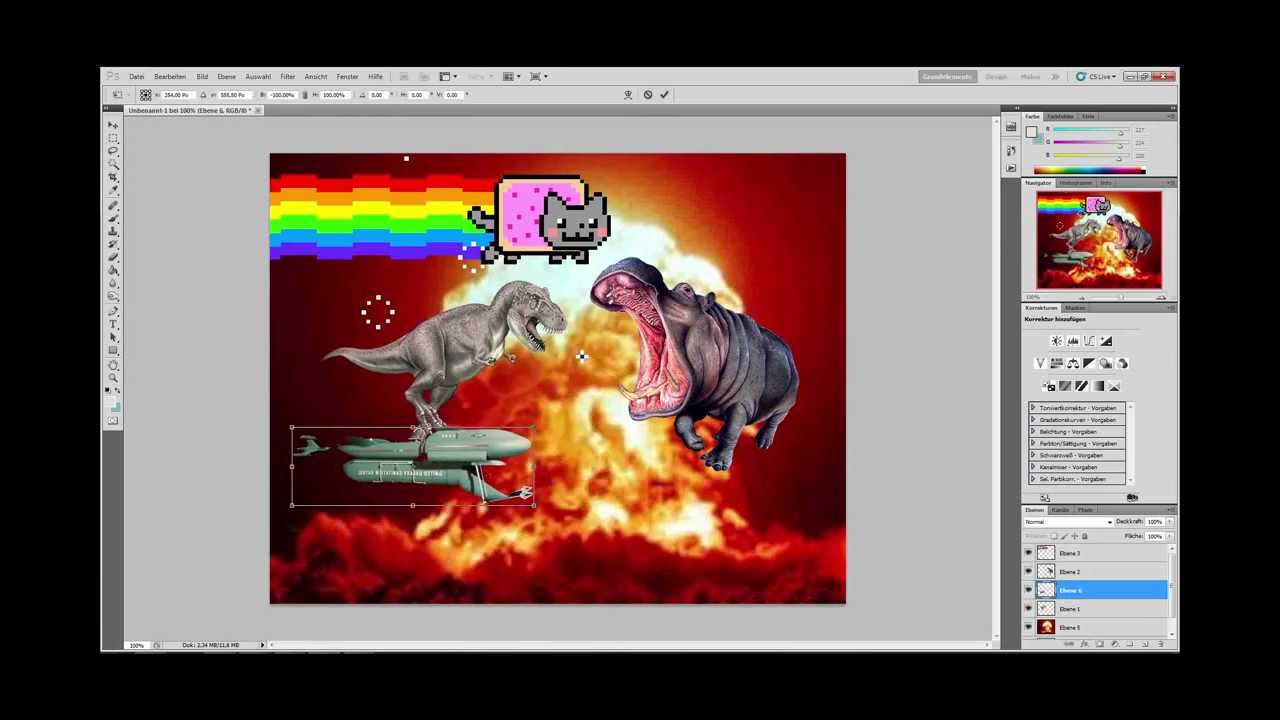Viewport: 1280px width, 720px height.
Task: Expand Kanalmixer - Vorgaben presets
Action: tap(1033, 467)
